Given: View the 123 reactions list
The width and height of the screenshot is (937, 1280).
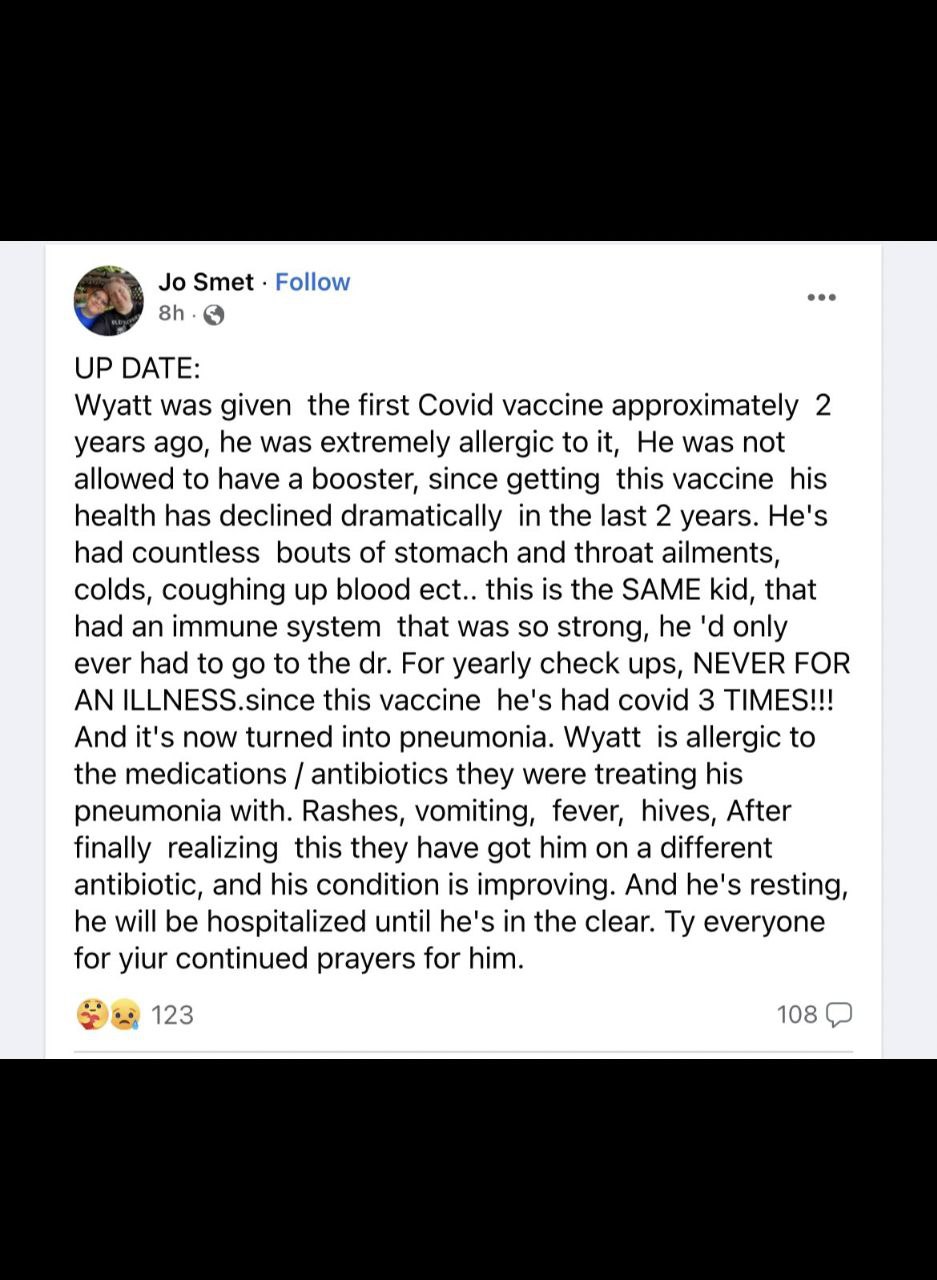Looking at the screenshot, I should [172, 1015].
